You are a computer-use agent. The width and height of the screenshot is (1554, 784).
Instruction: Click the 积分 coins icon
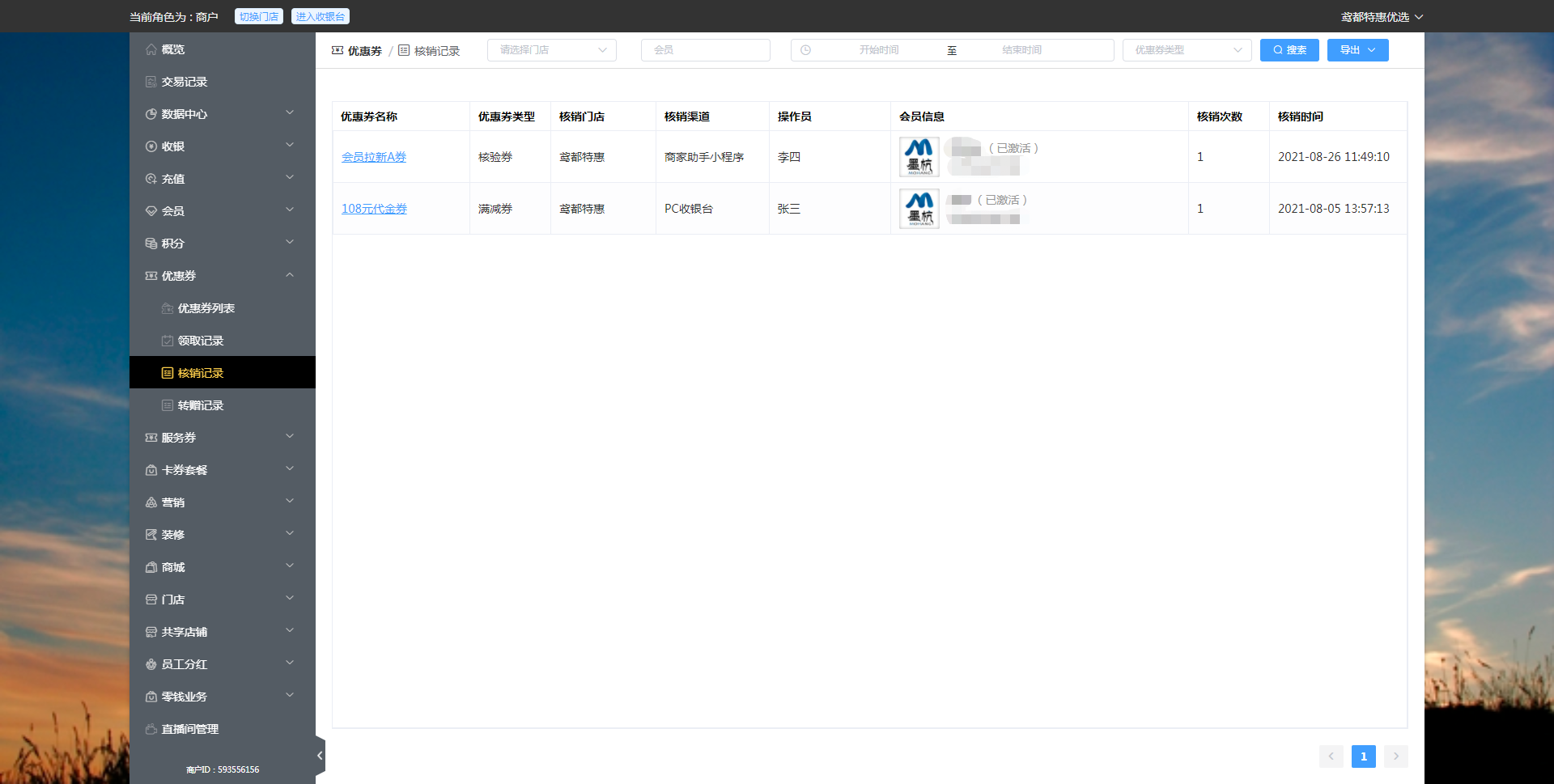coord(151,244)
